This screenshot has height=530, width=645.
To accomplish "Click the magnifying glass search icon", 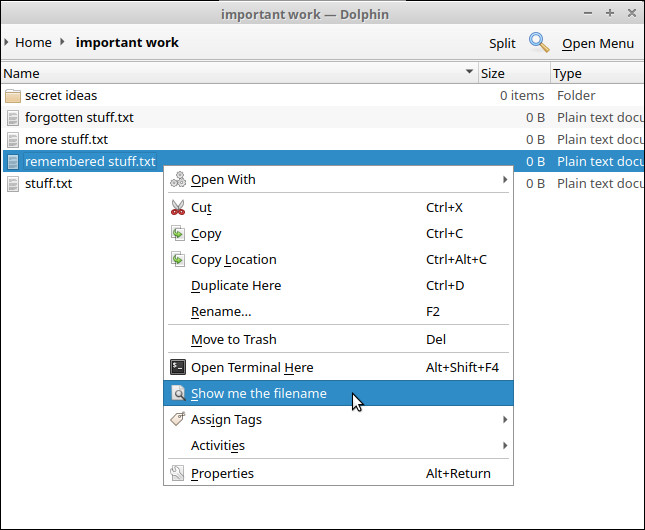I will point(539,43).
